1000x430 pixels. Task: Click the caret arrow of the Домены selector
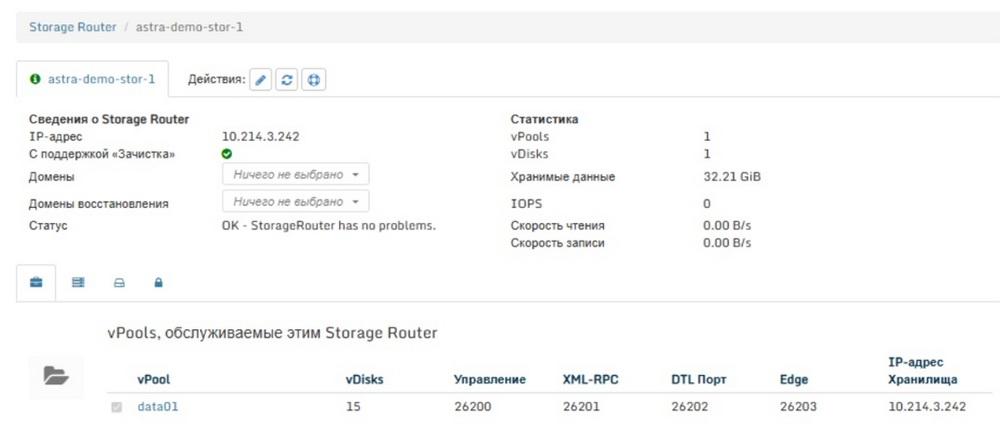(x=355, y=174)
